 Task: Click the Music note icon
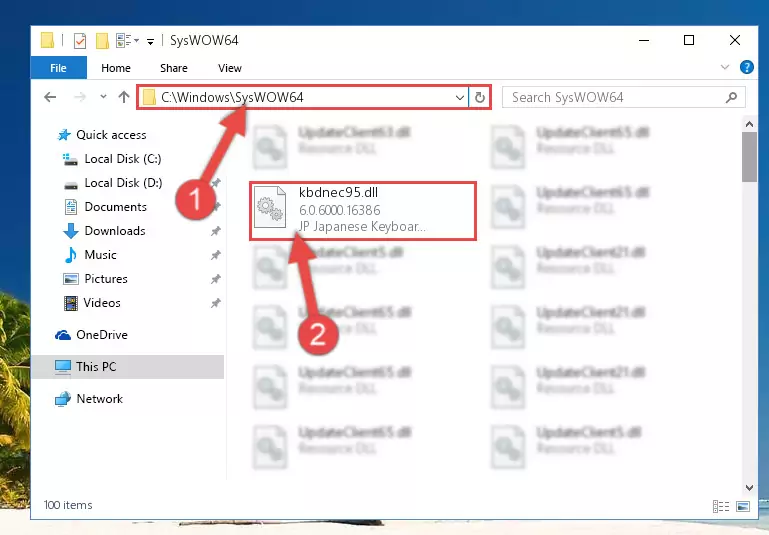(71, 255)
